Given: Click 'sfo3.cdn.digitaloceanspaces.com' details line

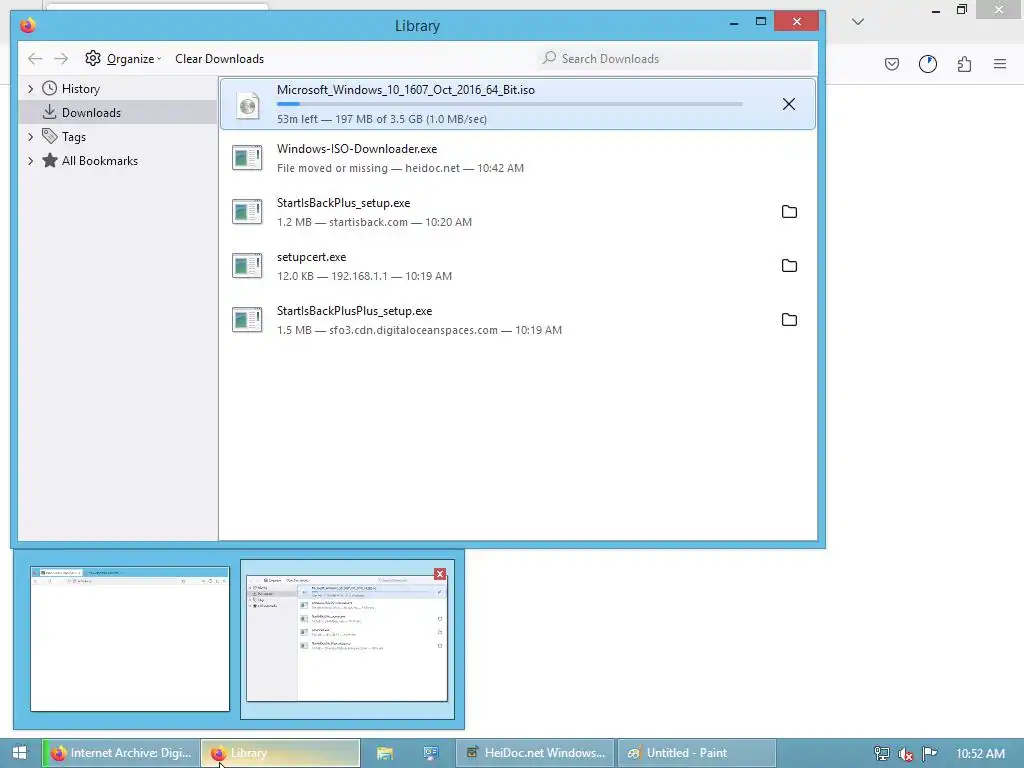Looking at the screenshot, I should [419, 330].
